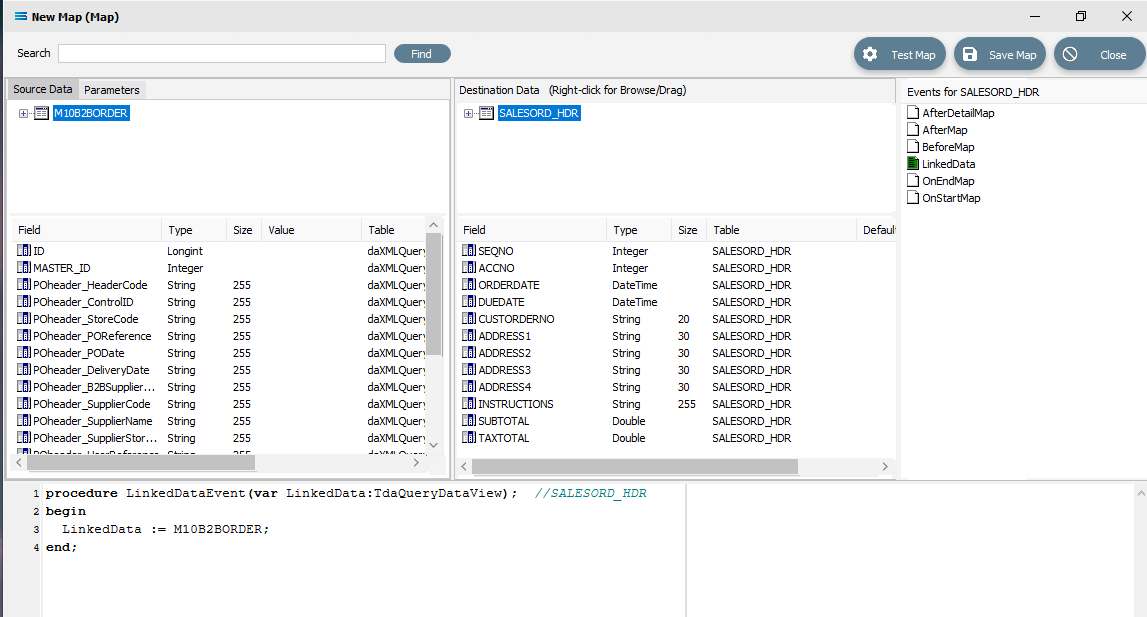This screenshot has width=1147, height=617.
Task: Click the field icon beside POheader_StoreCode
Action: [x=24, y=318]
